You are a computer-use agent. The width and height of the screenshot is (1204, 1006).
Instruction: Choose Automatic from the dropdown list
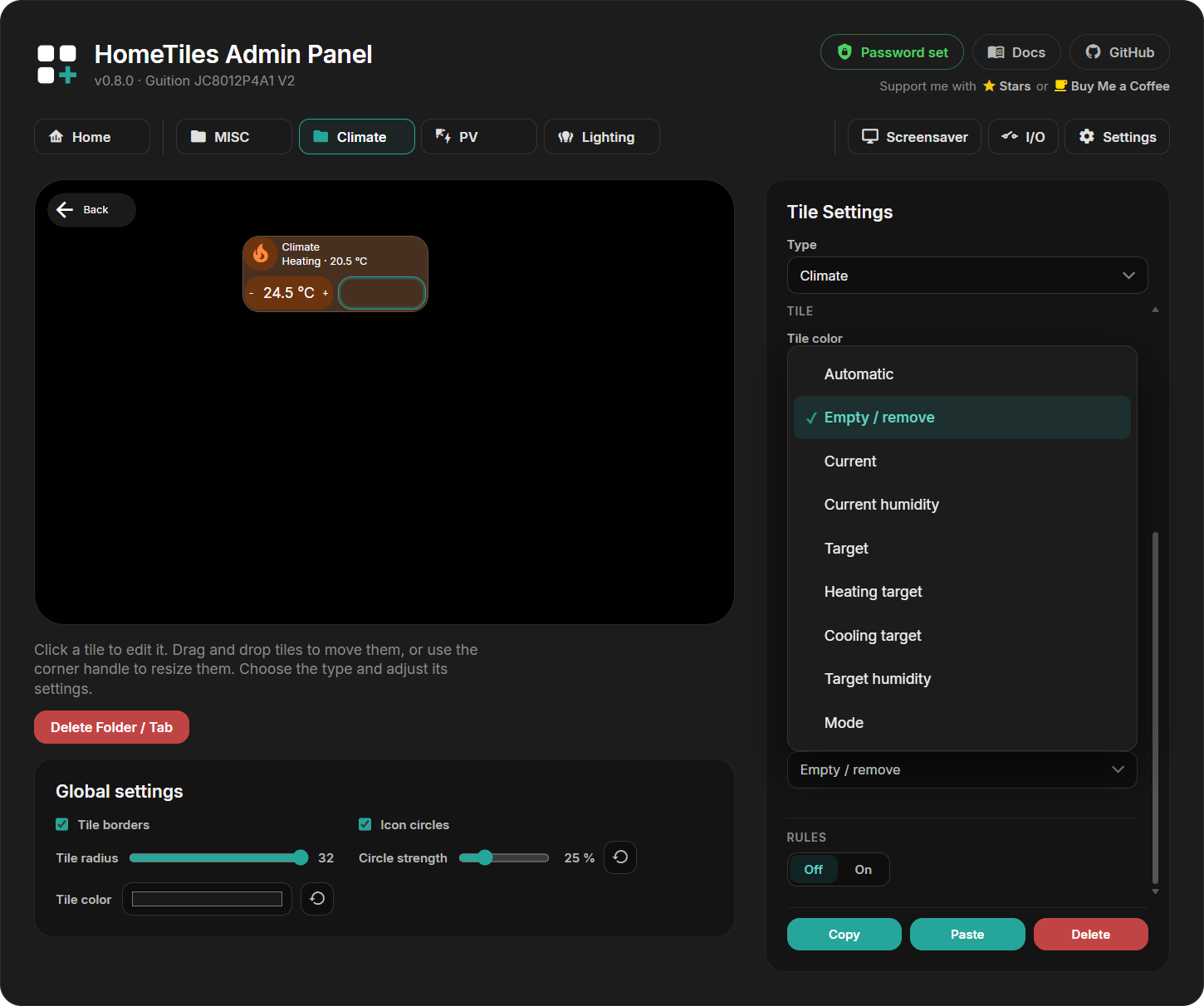tap(962, 374)
